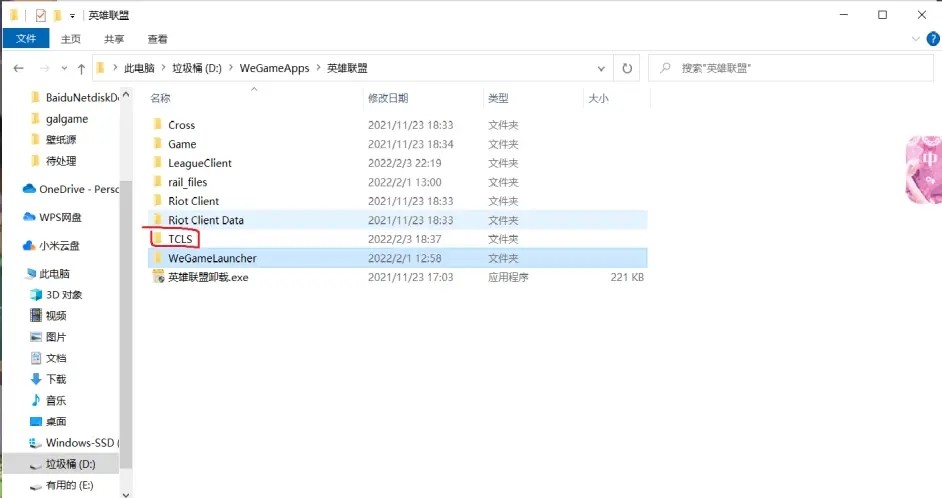Select the LeagueClient folder icon

[157, 163]
